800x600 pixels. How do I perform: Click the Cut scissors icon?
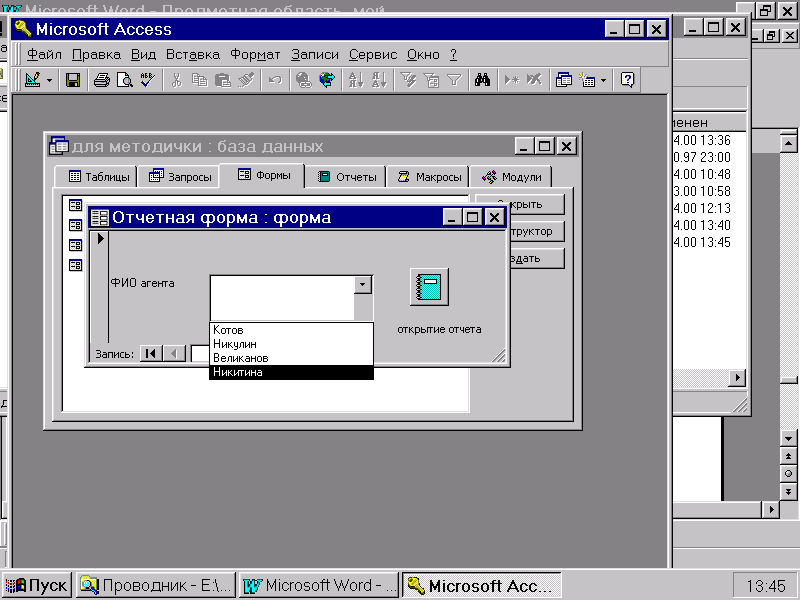point(177,80)
